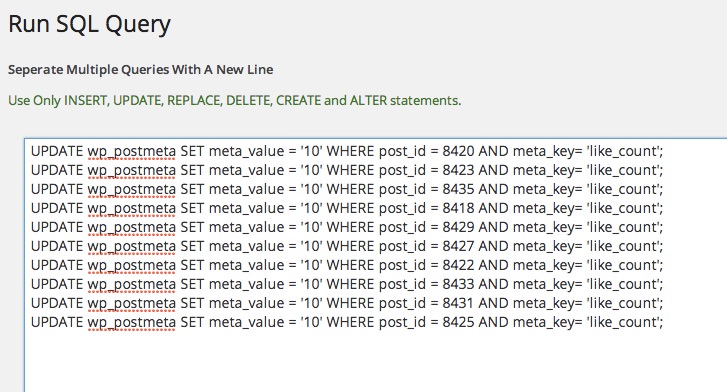
Task: Click the query line with post_id 8420
Action: 347,151
